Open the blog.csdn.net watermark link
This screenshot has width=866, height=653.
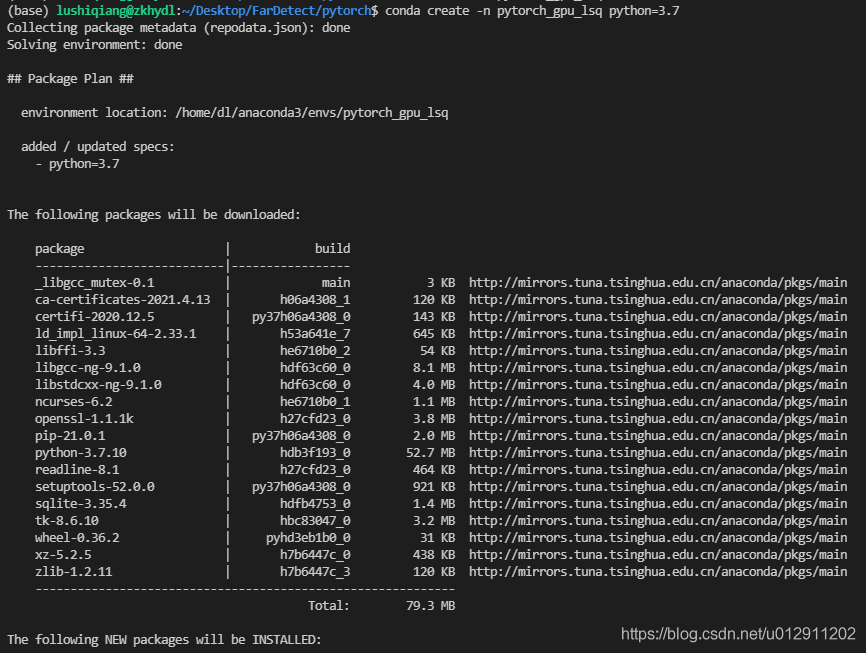coord(738,634)
